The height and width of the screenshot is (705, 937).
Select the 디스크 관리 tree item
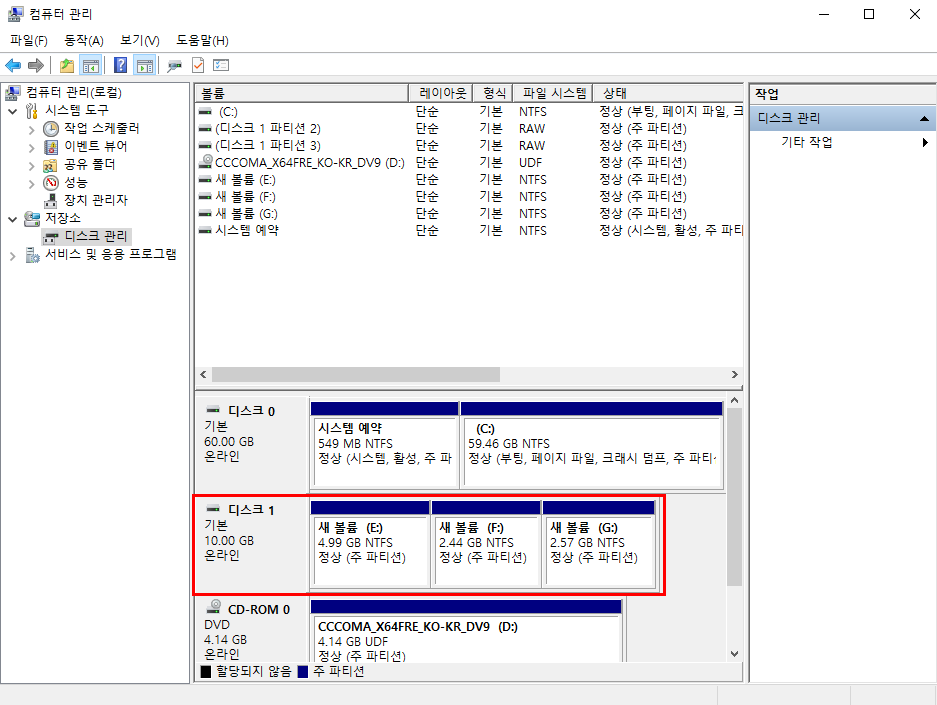click(96, 236)
